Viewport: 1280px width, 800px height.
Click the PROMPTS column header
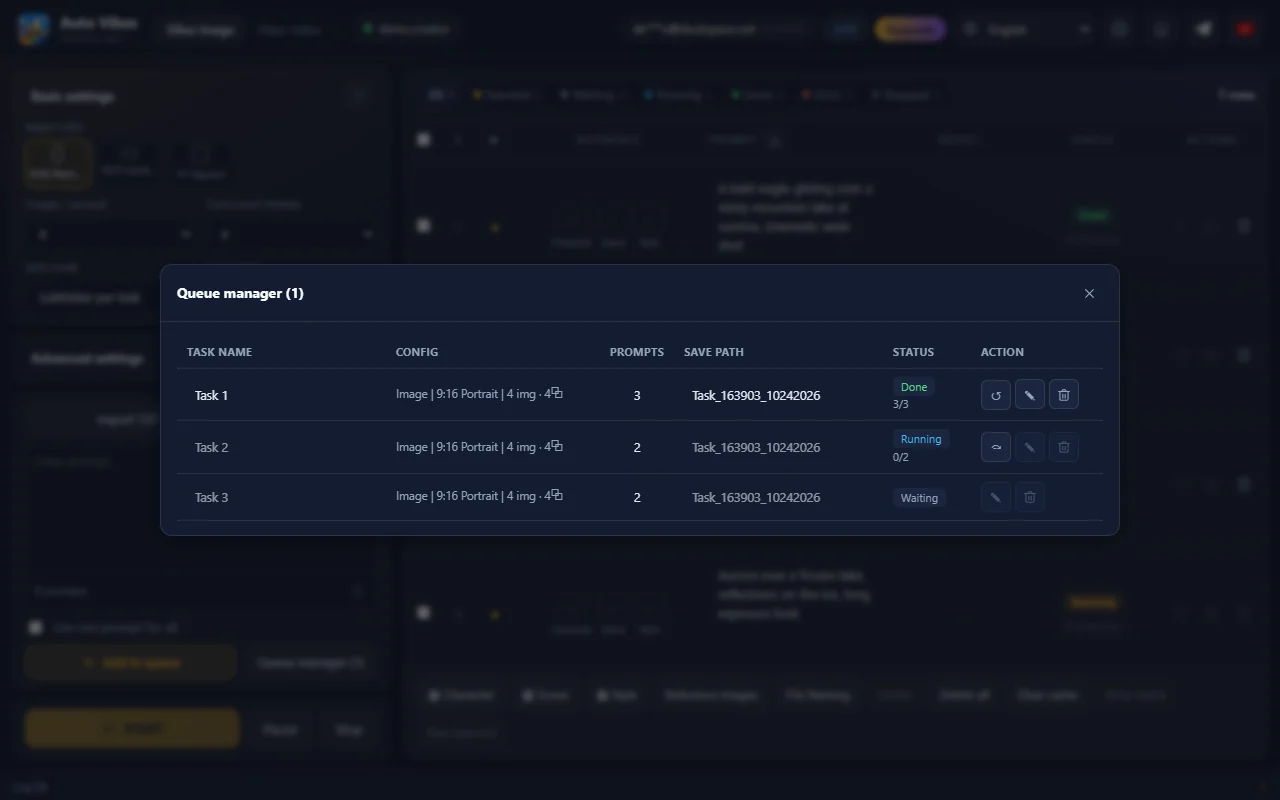click(x=637, y=352)
